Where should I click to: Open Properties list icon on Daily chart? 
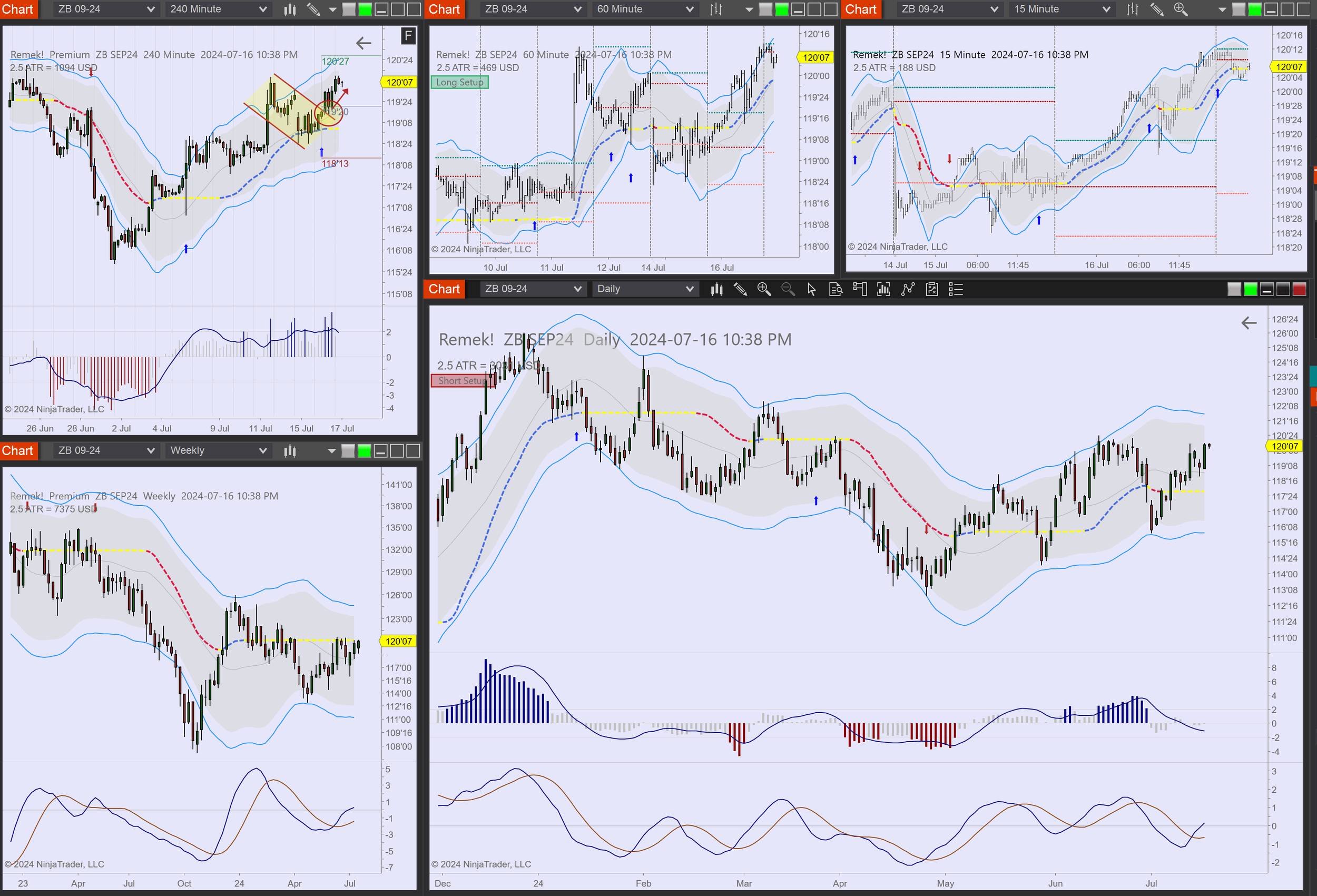coord(956,290)
